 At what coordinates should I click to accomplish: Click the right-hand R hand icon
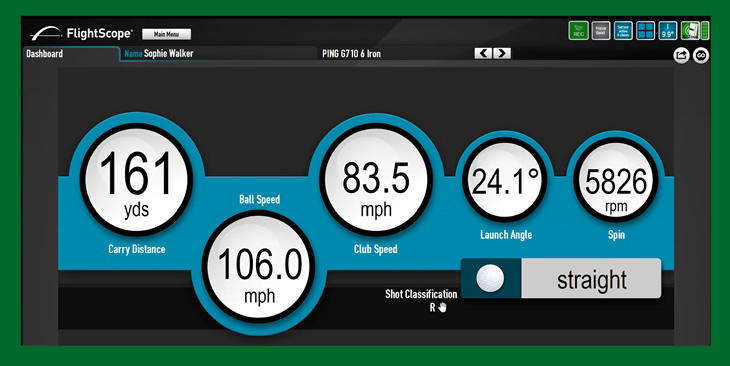(438, 307)
